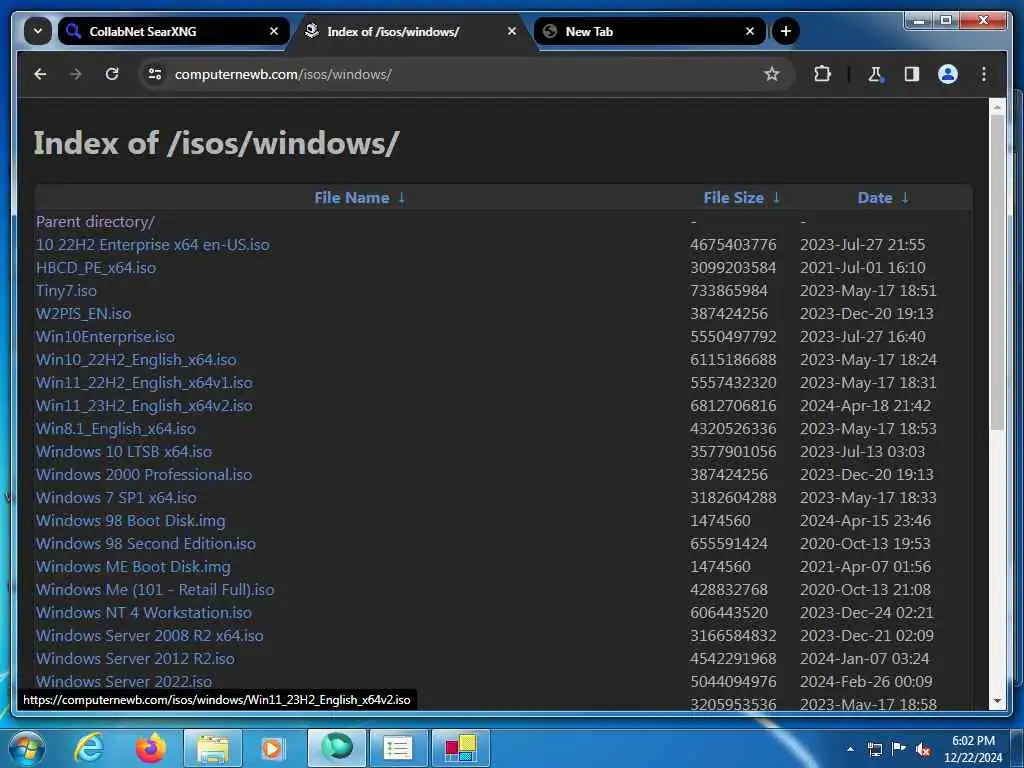This screenshot has height=768, width=1024.
Task: Open Windows Media Player from taskbar
Action: [x=272, y=748]
